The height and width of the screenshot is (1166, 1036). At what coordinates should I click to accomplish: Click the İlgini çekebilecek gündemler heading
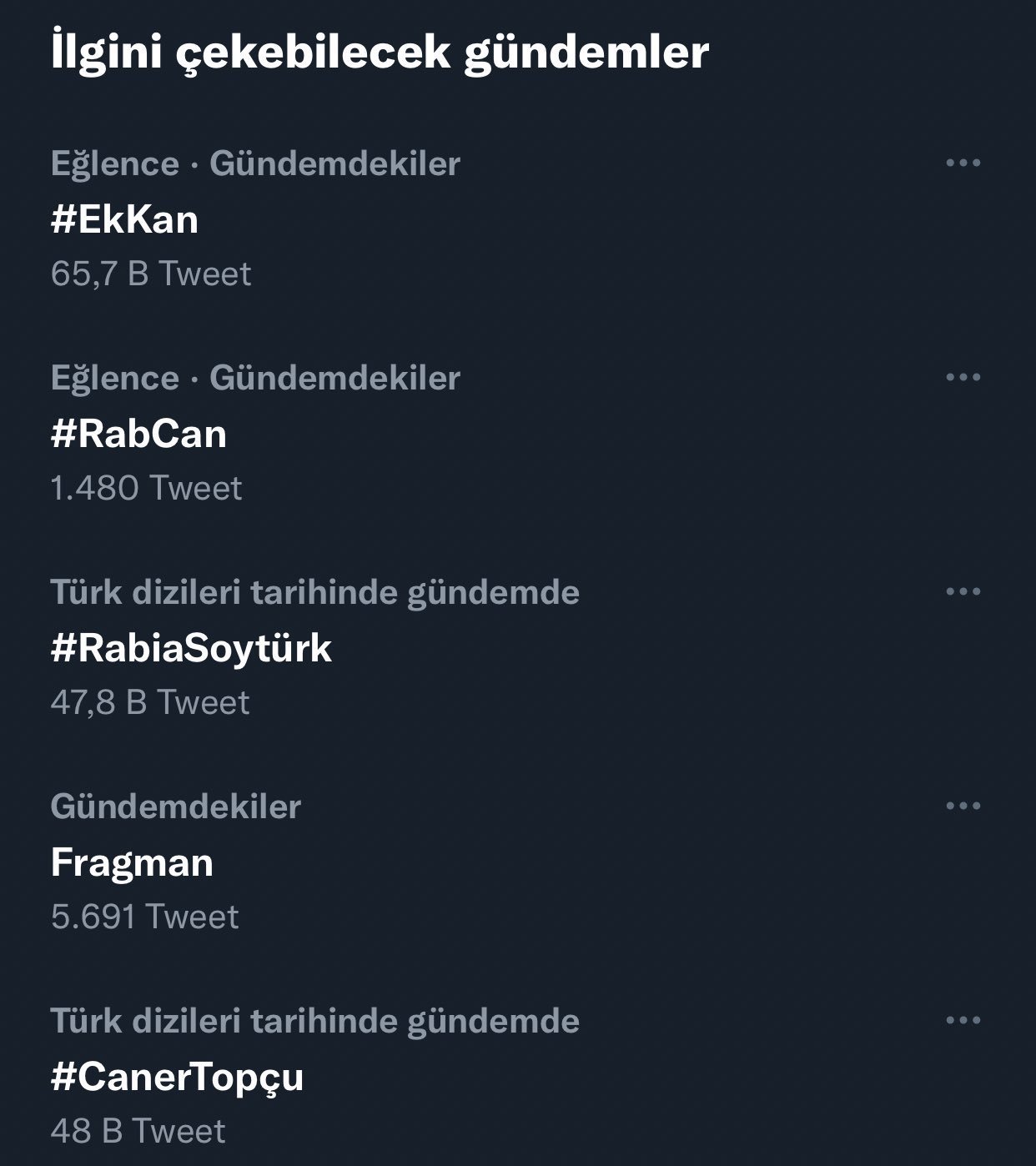[380, 52]
